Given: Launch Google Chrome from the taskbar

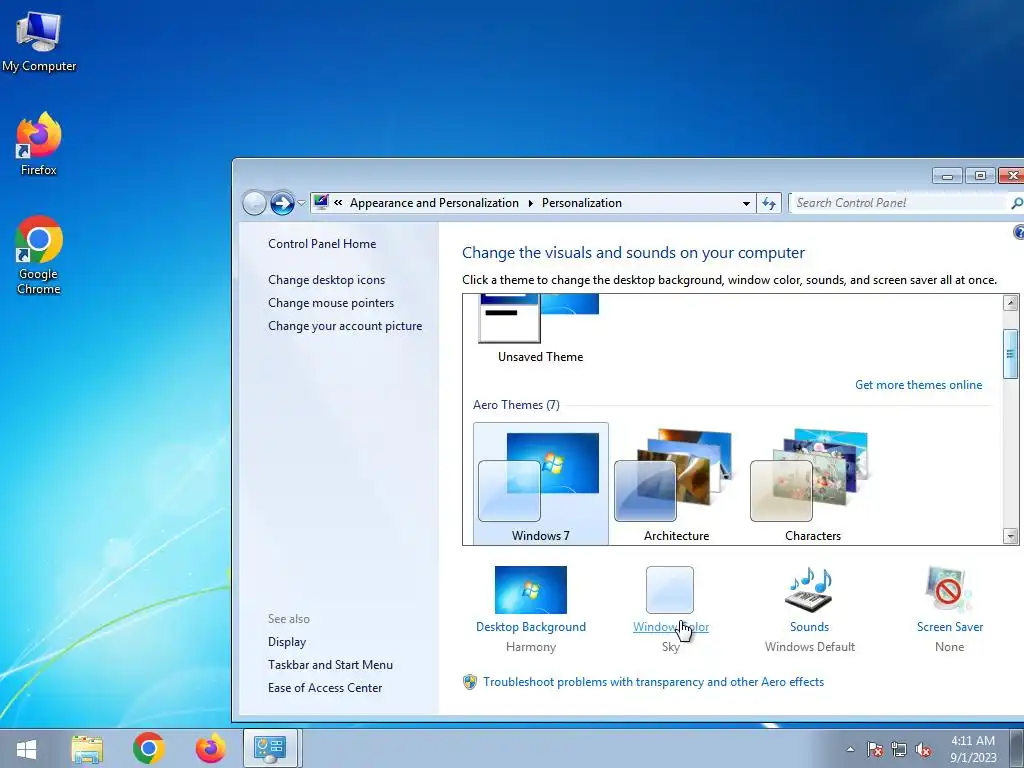Looking at the screenshot, I should click(x=148, y=748).
